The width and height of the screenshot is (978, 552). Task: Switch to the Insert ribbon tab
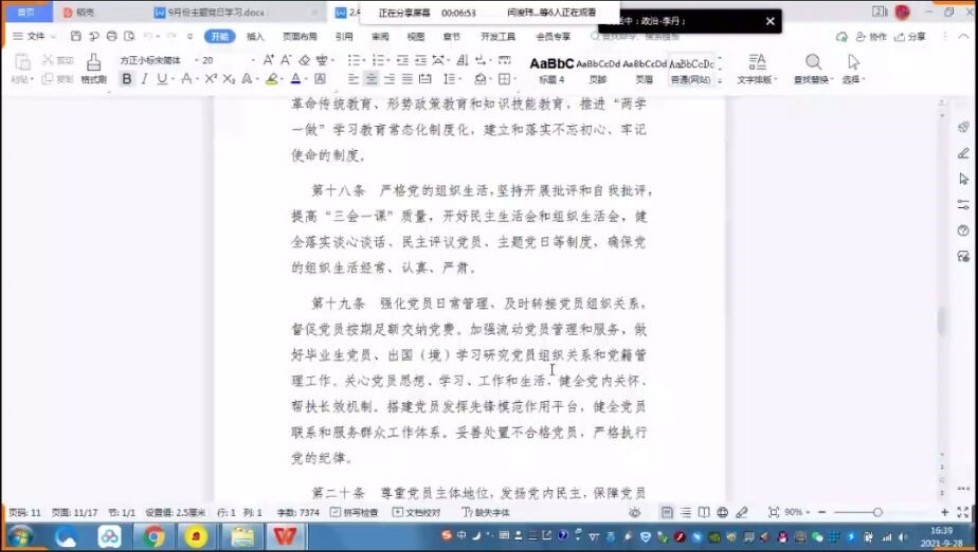coord(256,36)
